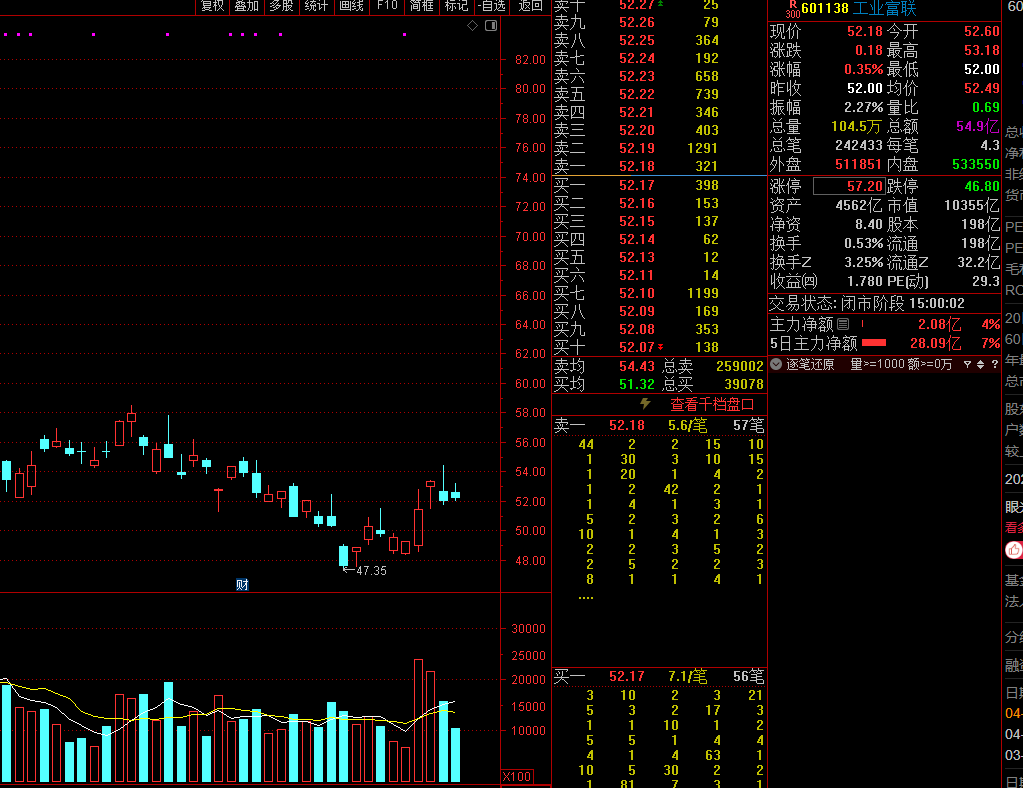This screenshot has width=1023, height=788.
Task: Click stock code 601138
Action: click(825, 8)
